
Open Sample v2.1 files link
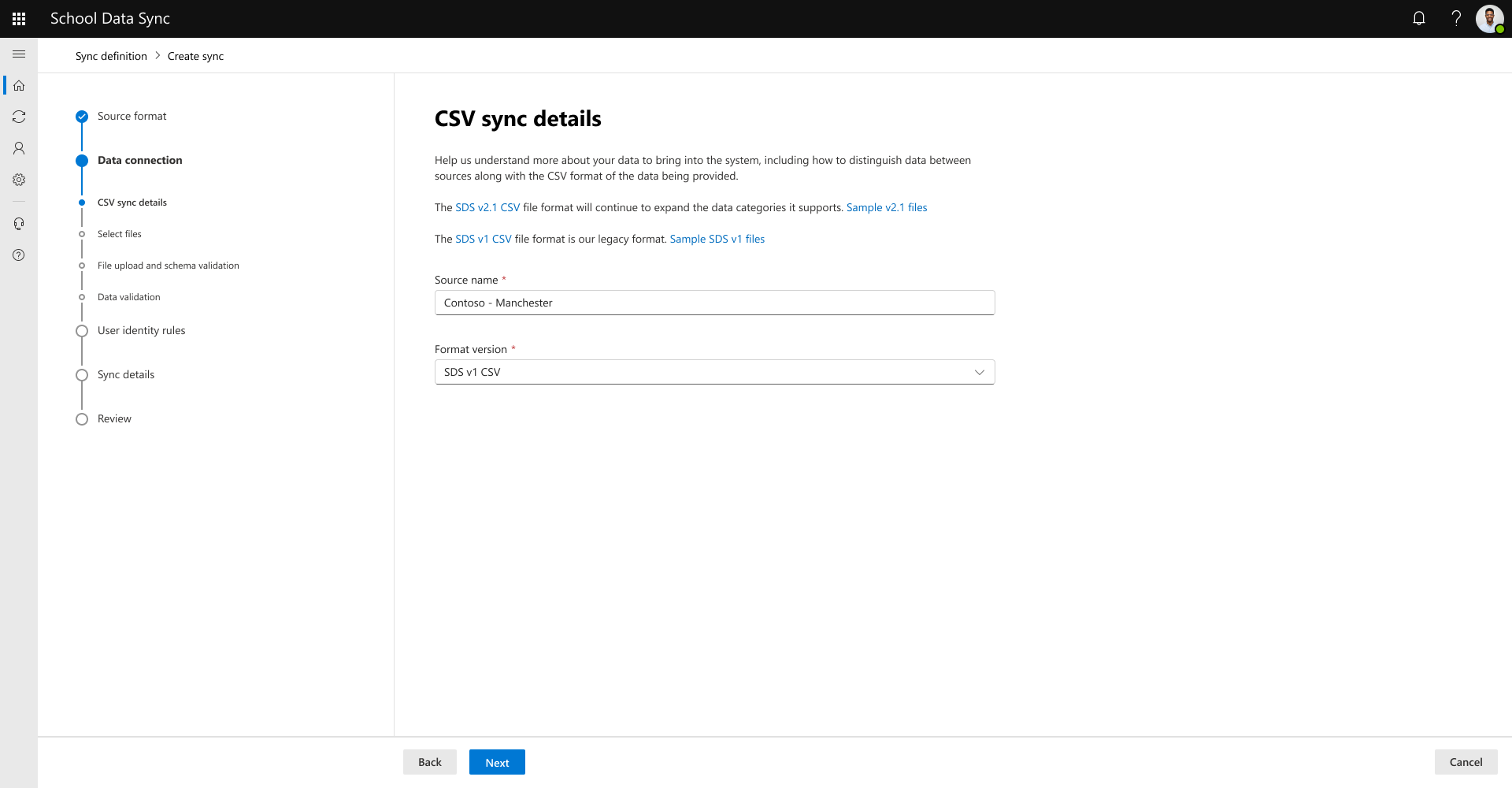[x=887, y=207]
